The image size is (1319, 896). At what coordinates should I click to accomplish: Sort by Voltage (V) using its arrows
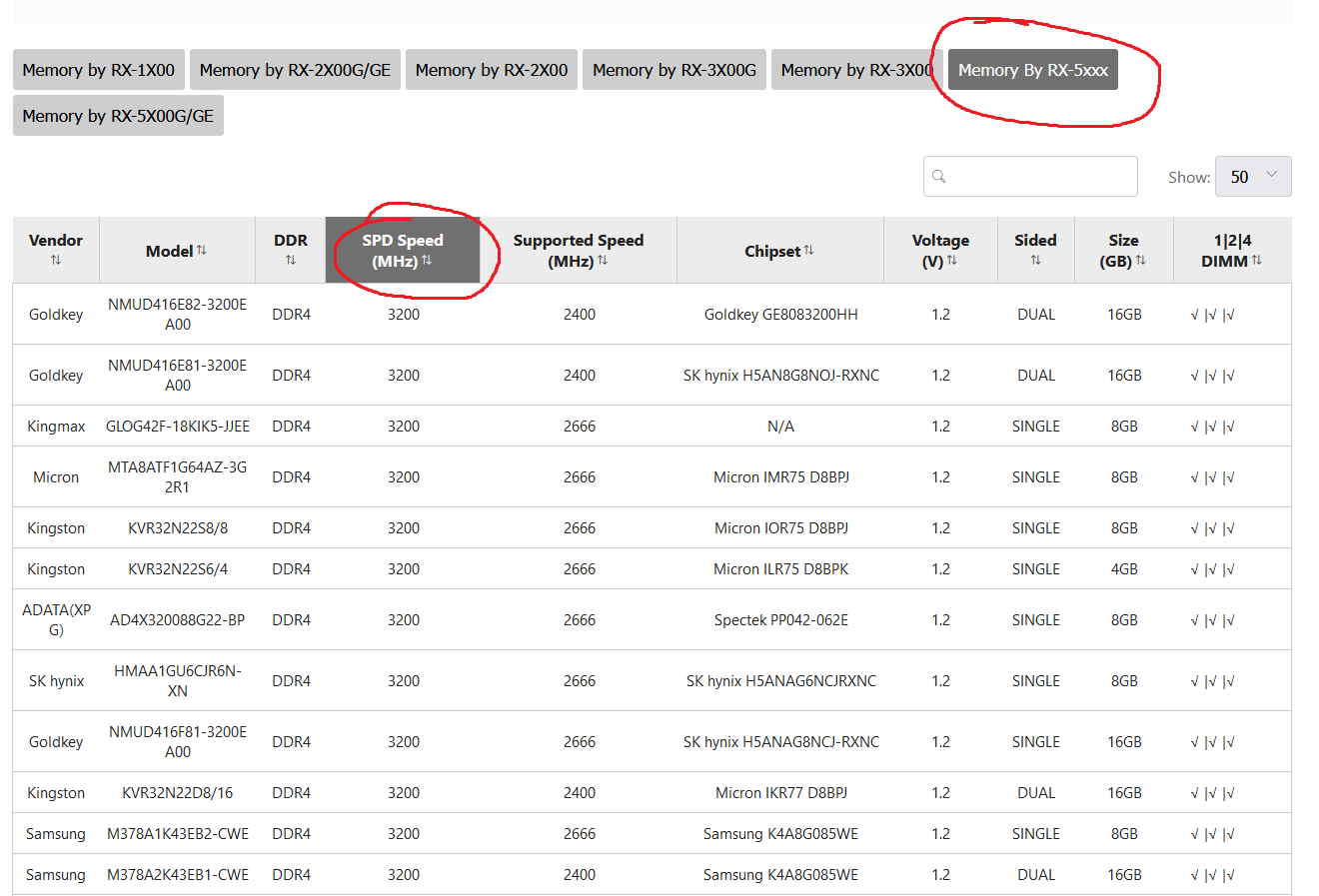[x=952, y=261]
